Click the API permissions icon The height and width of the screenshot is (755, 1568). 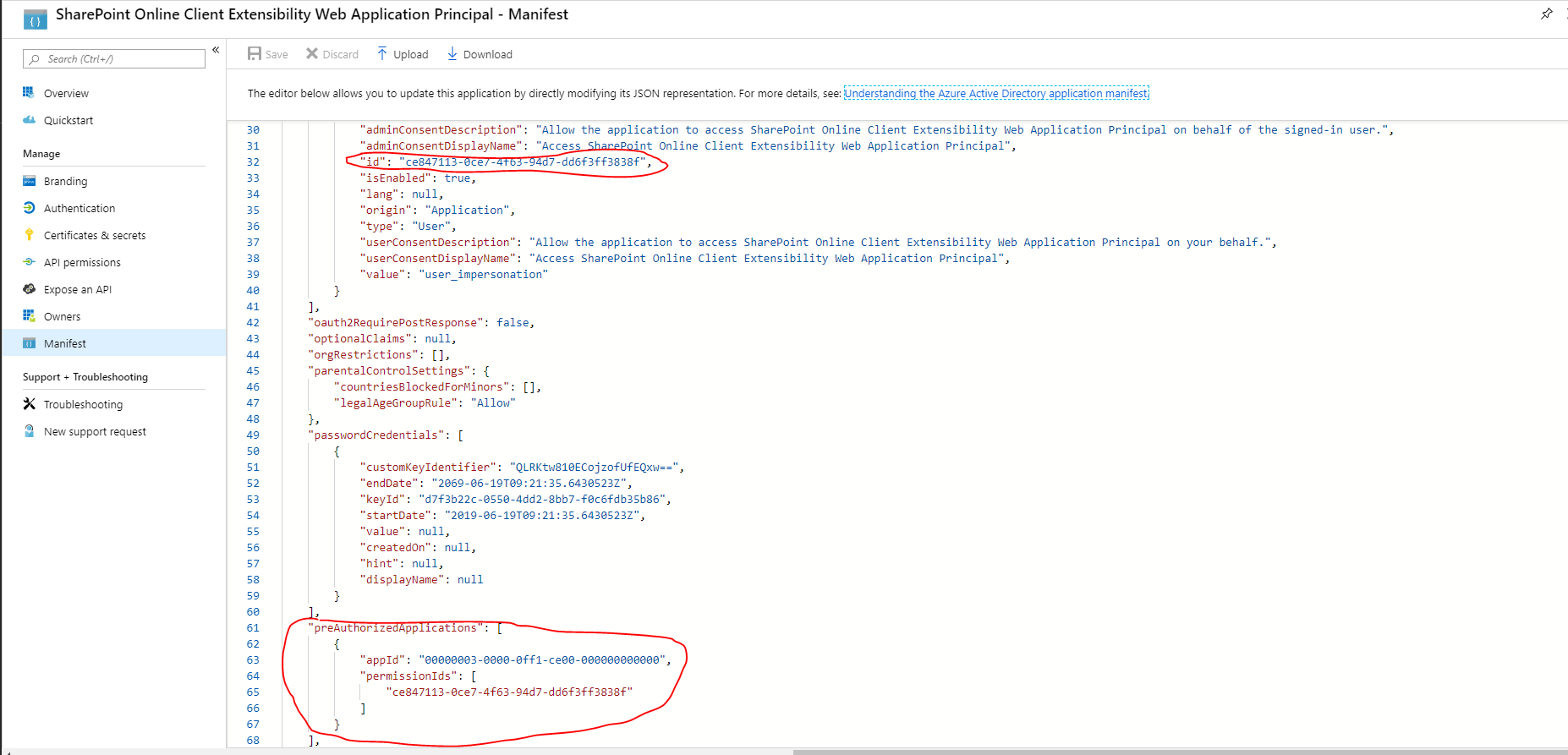29,262
